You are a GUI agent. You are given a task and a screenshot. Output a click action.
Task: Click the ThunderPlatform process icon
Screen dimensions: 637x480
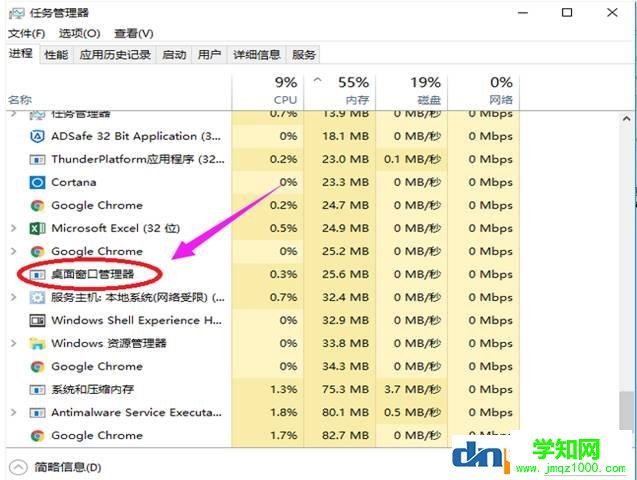coord(37,160)
